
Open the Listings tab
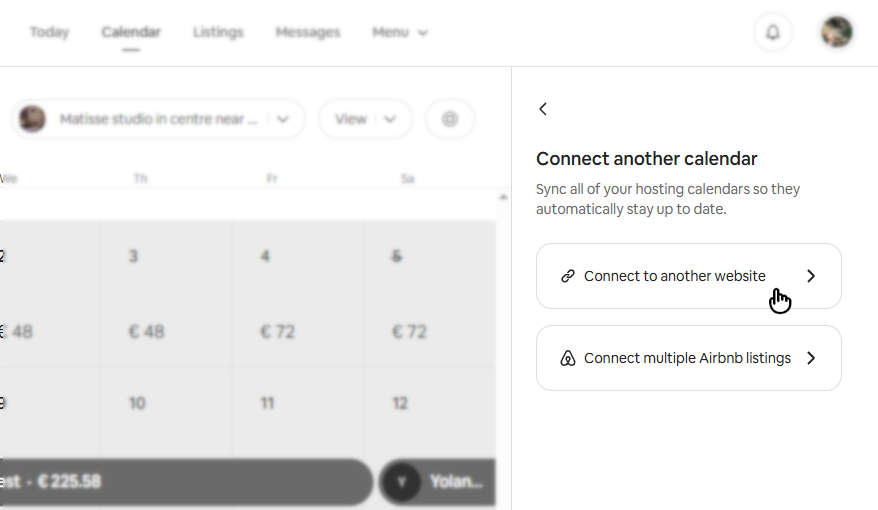[218, 32]
